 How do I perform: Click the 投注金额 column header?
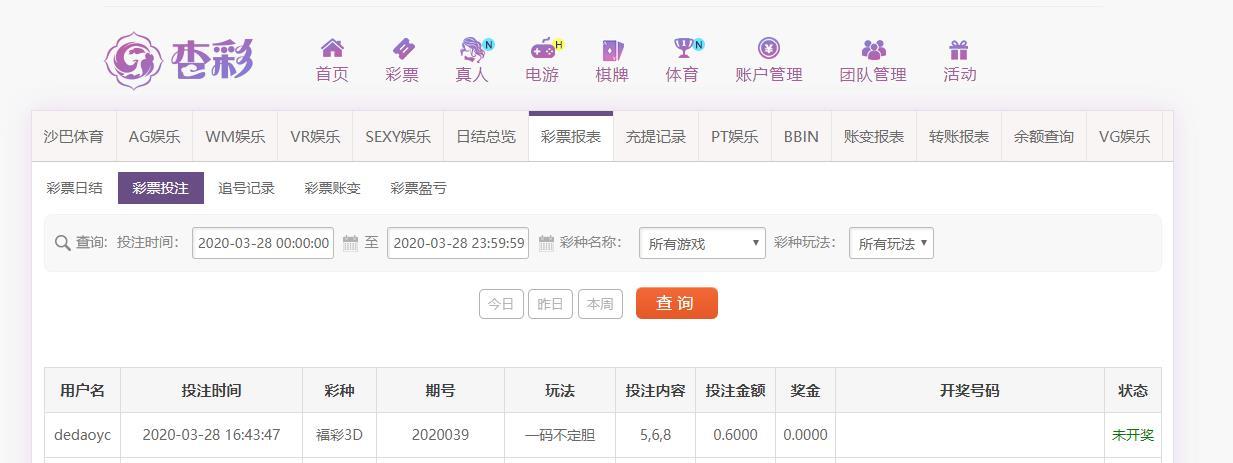(735, 390)
